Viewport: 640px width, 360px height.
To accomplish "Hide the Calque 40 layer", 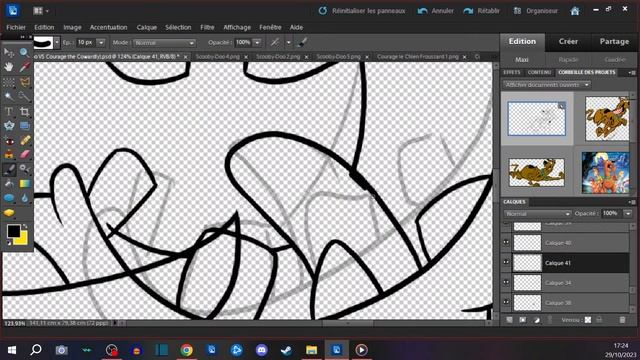I will pos(506,242).
